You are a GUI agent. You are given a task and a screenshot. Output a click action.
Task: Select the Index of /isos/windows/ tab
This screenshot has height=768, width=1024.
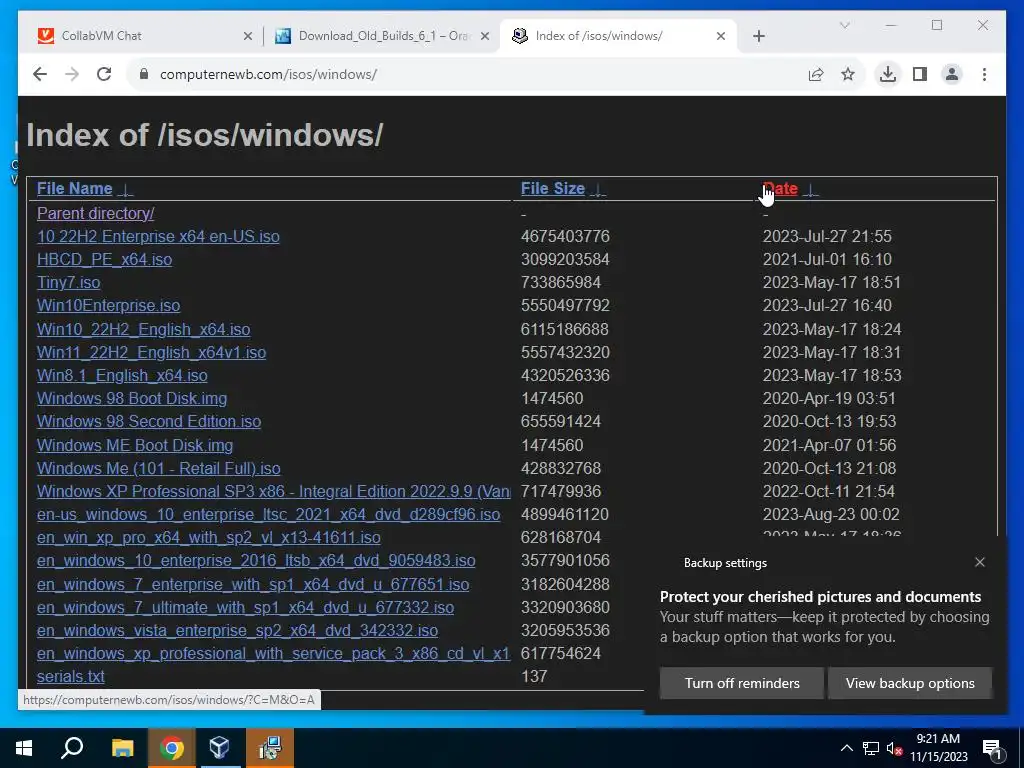tap(619, 36)
